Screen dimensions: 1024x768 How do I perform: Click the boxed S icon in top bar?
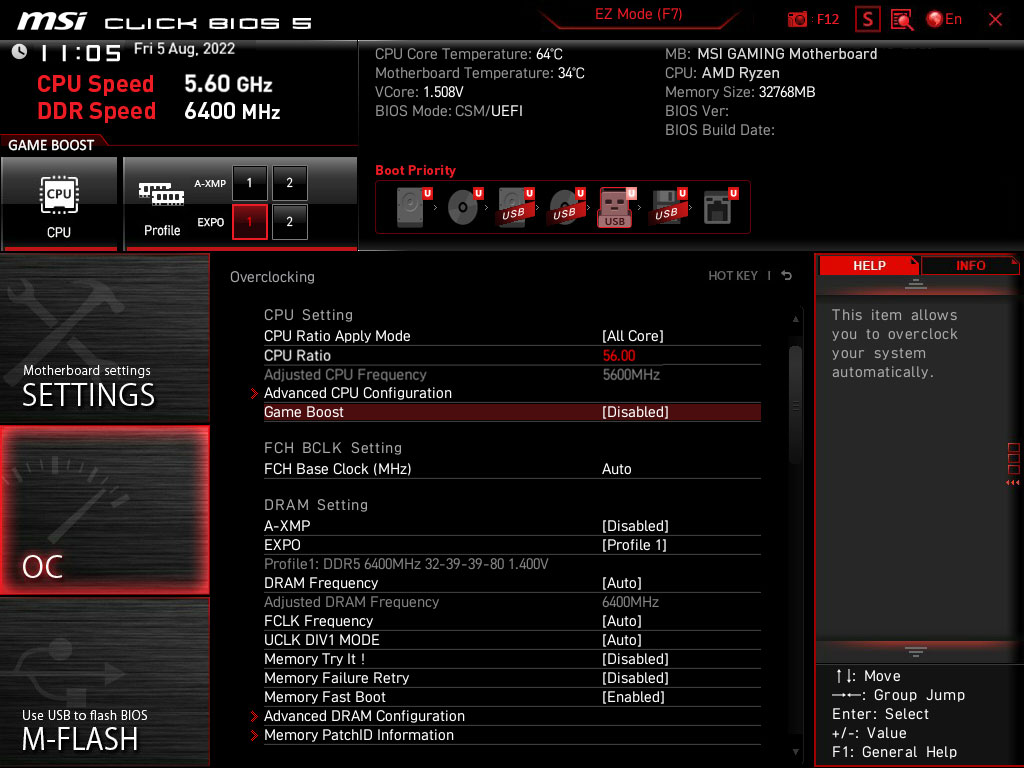click(x=868, y=19)
